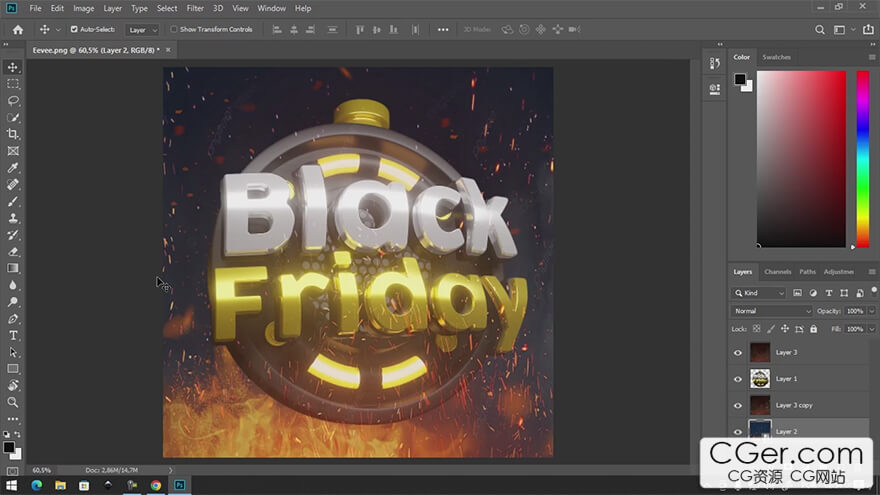Toggle Lock position icon
This screenshot has height=495, width=880.
[785, 329]
